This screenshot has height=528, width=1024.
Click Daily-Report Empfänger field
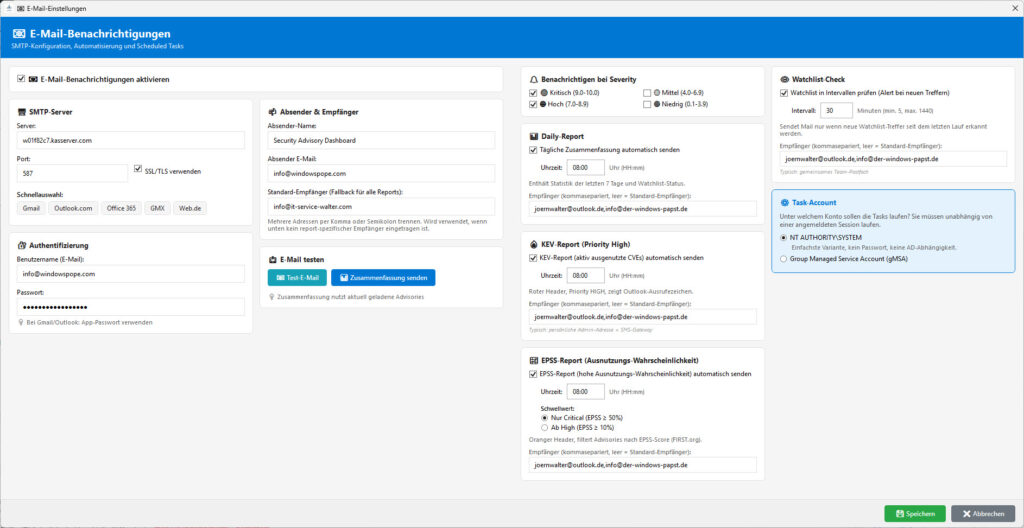click(643, 208)
